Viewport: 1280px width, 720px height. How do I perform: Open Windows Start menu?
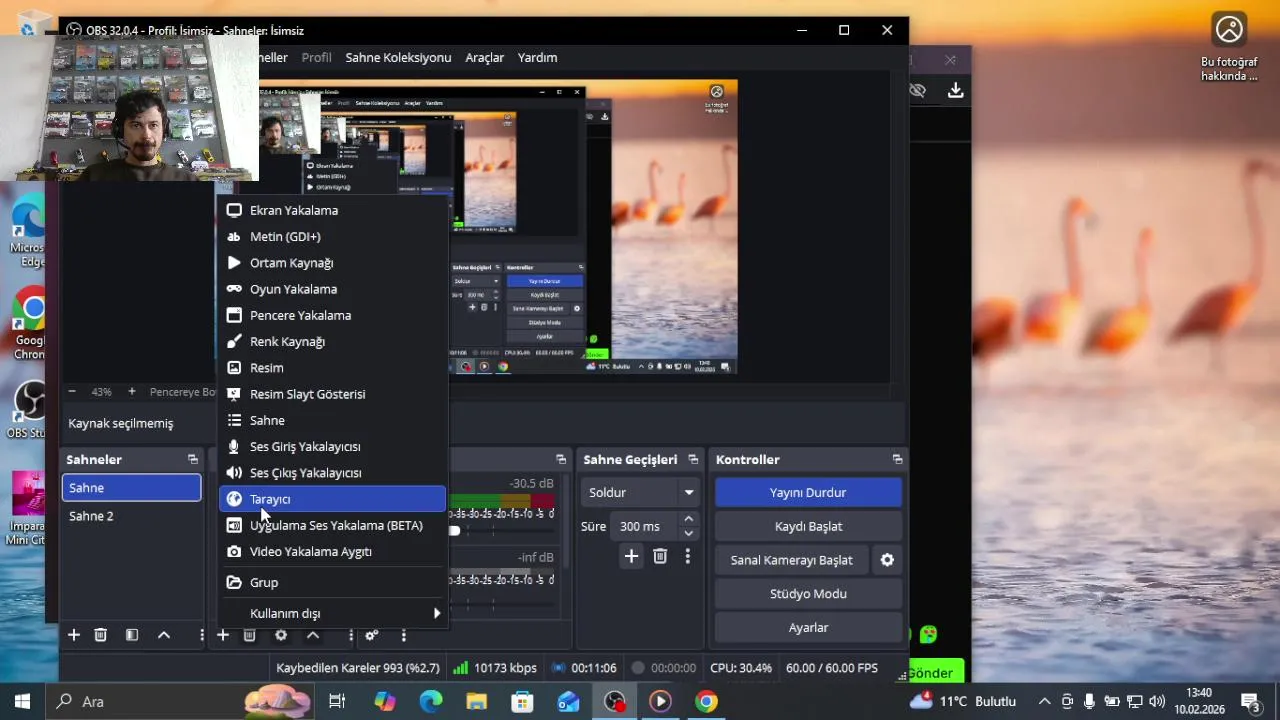(22, 701)
